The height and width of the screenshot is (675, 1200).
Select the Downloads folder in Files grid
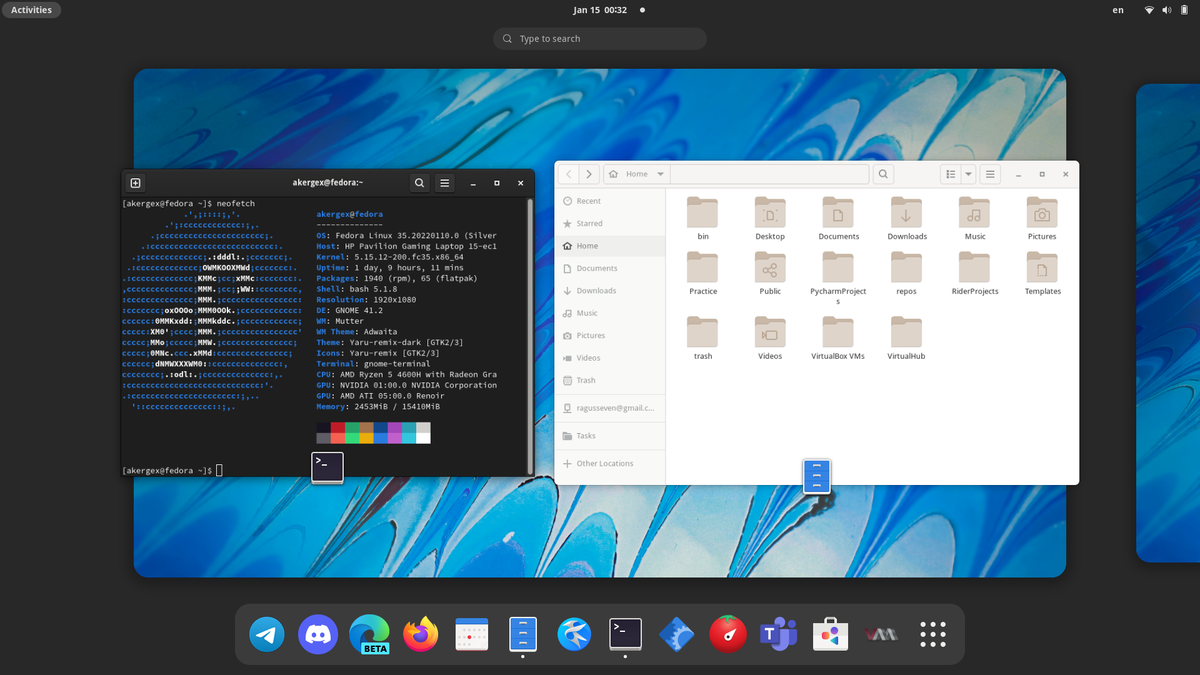point(906,218)
